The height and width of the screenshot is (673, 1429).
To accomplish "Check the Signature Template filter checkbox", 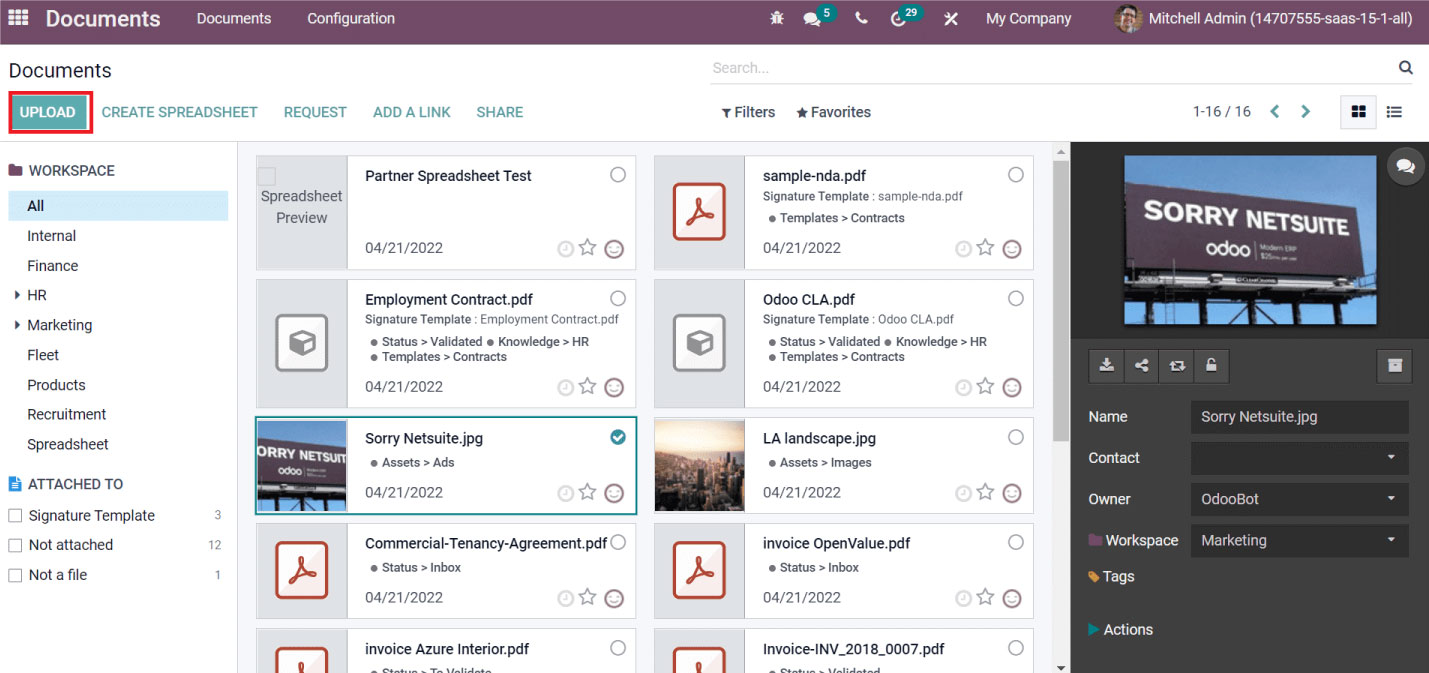I will tap(15, 516).
